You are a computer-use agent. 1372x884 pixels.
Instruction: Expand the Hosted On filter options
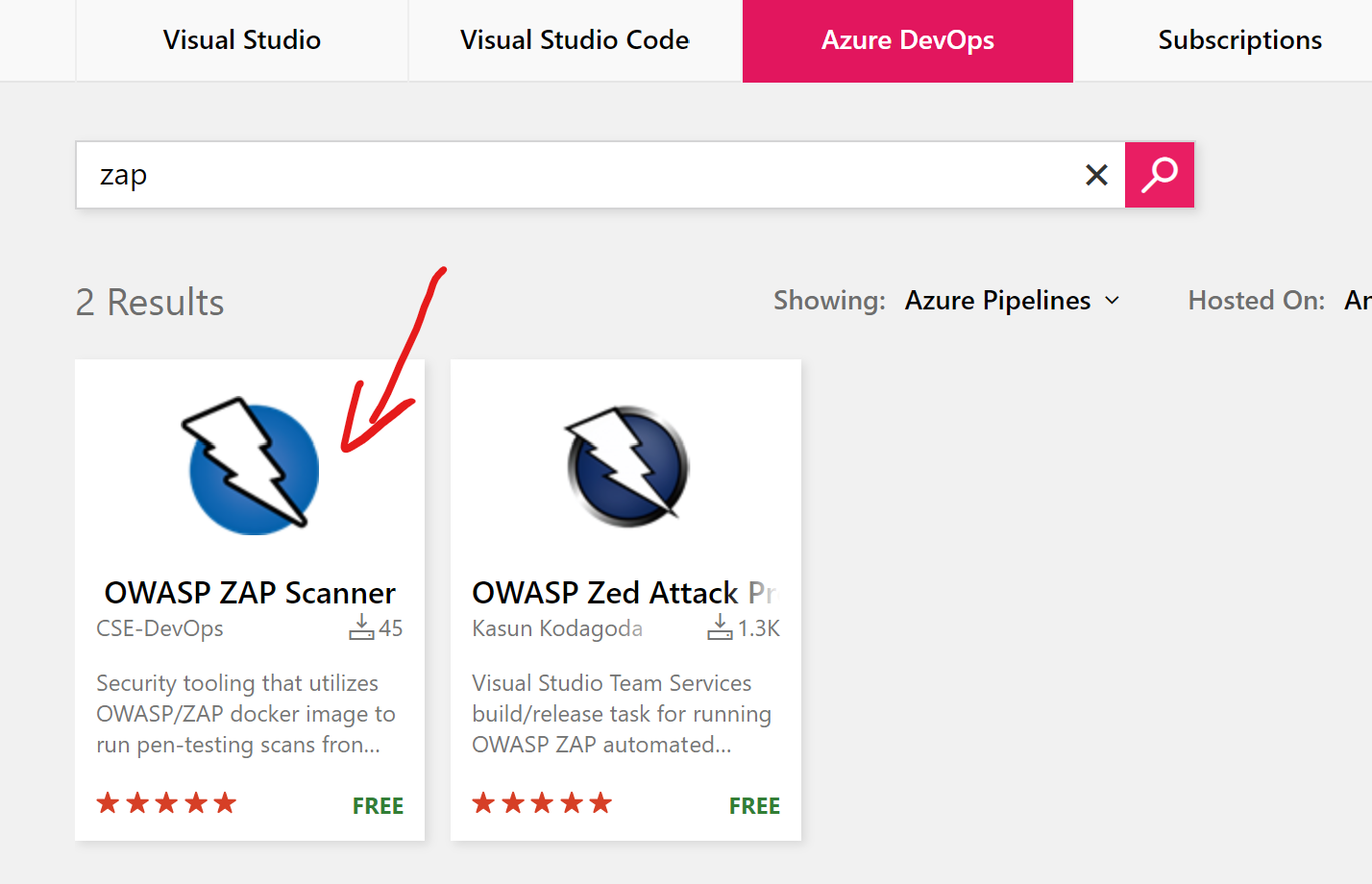pyautogui.click(x=1356, y=300)
